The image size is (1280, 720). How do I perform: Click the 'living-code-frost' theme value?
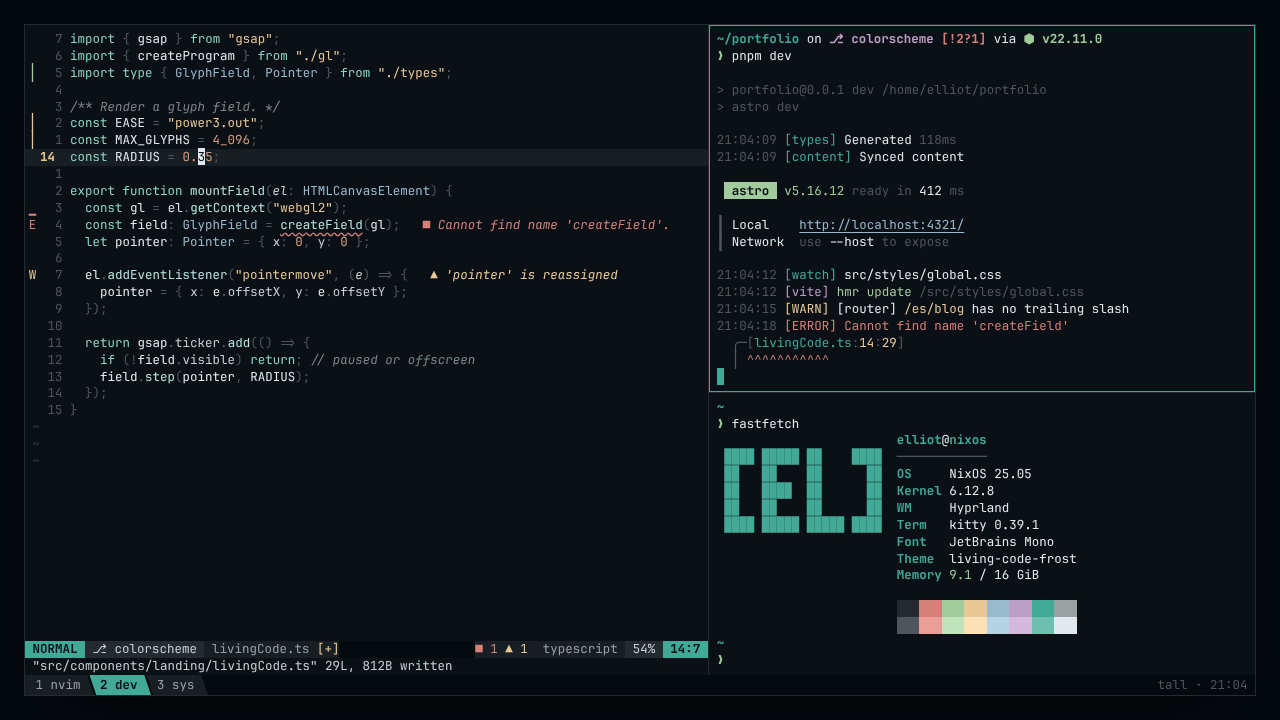click(1013, 559)
